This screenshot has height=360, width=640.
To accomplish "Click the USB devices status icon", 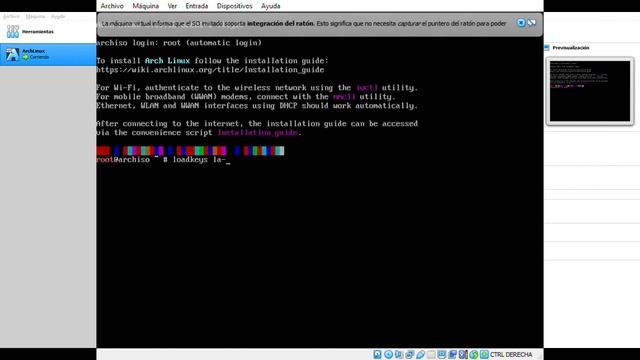I will [x=420, y=354].
